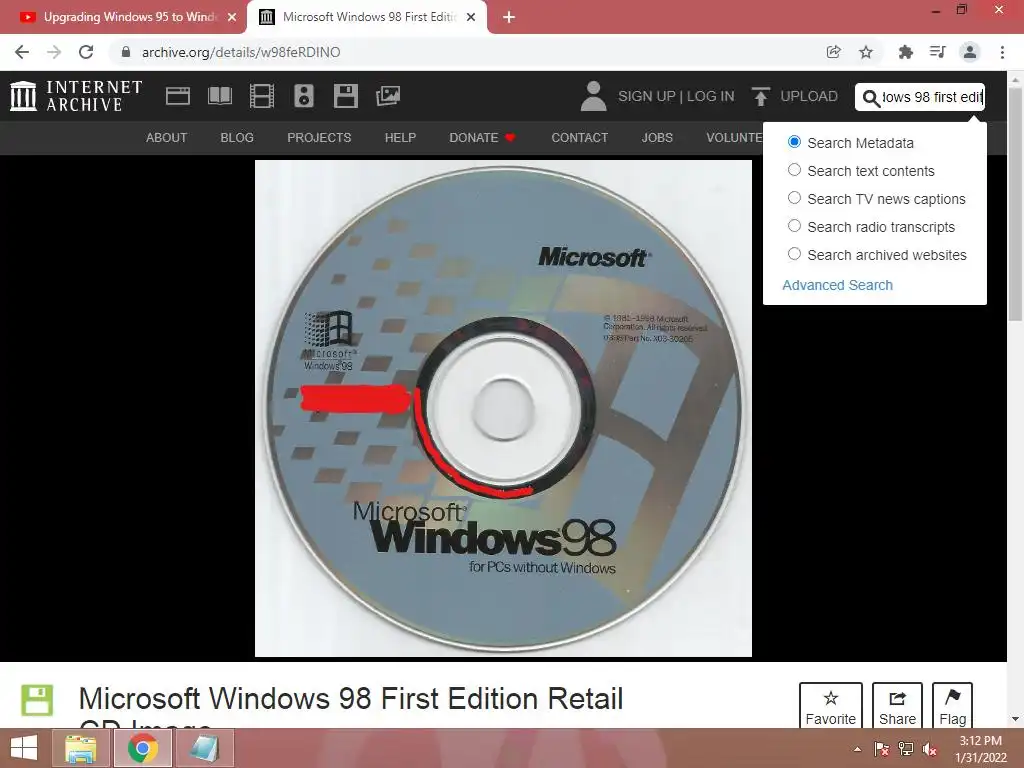Open the notepad app in the taskbar
This screenshot has width=1024, height=768.
(x=204, y=748)
